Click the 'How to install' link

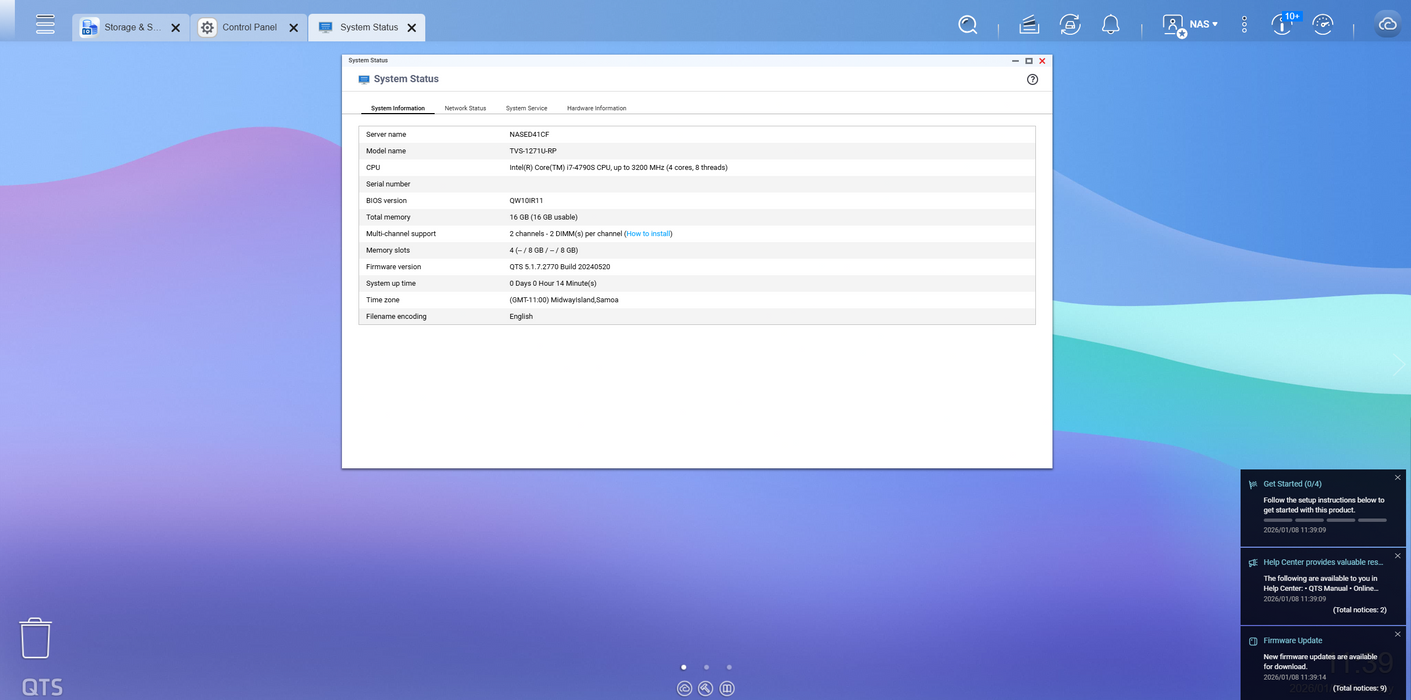coord(648,234)
